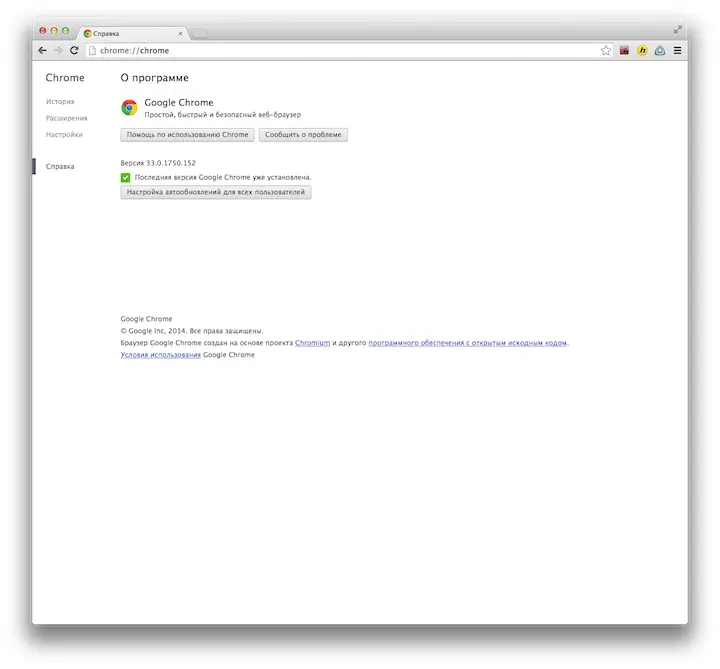Click the yellow round extension icon
This screenshot has height=669, width=720.
click(x=642, y=50)
